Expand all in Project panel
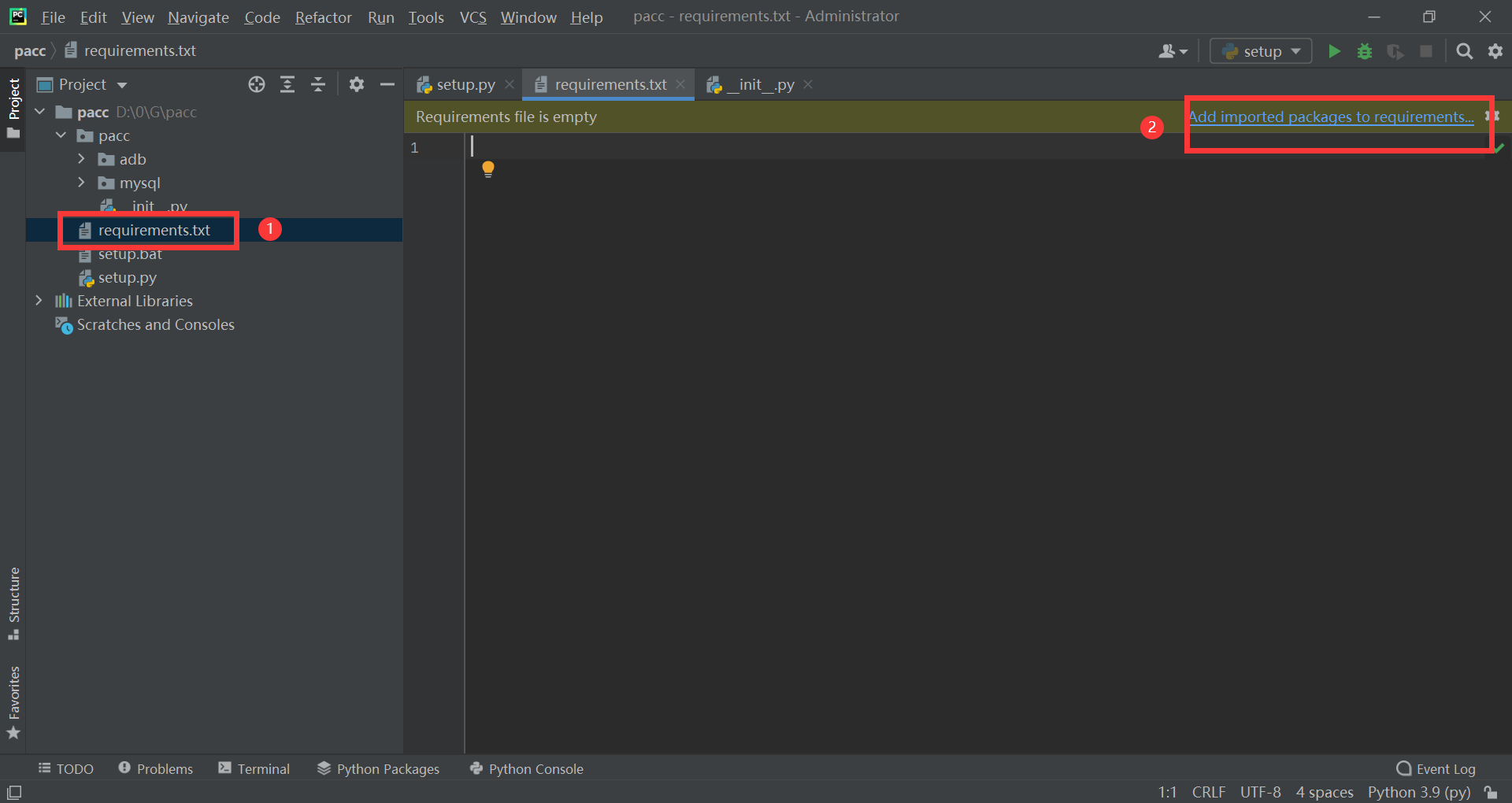The width and height of the screenshot is (1512, 803). (x=287, y=84)
